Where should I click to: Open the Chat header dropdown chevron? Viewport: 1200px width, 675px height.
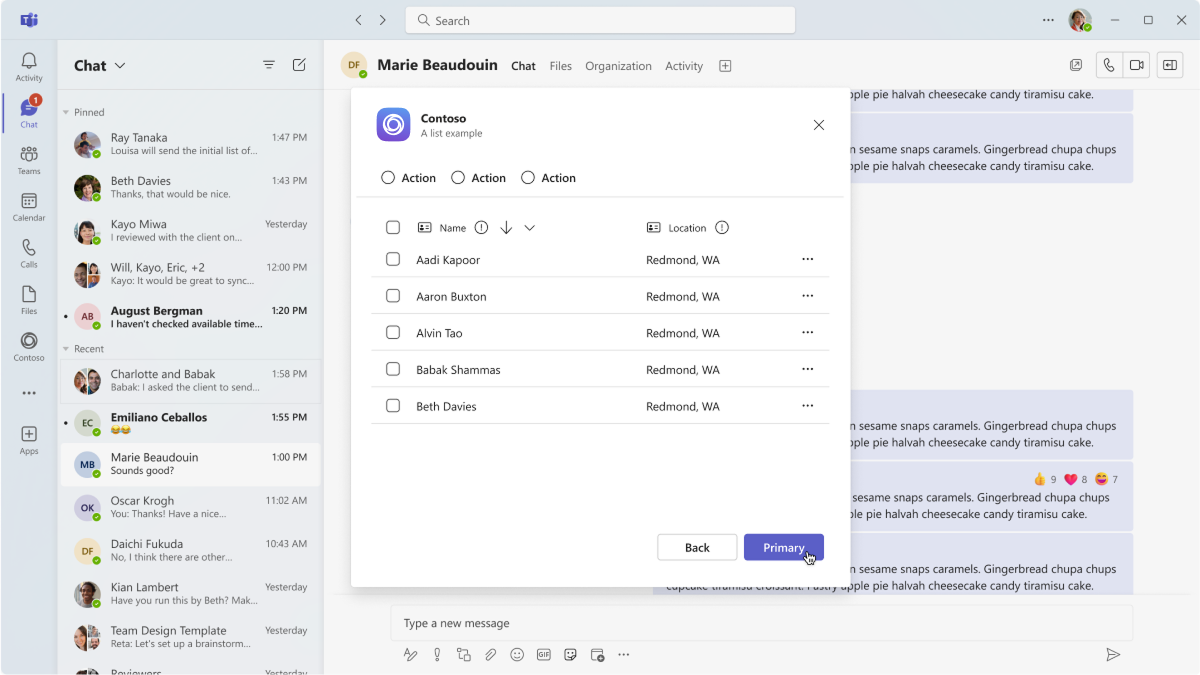tap(120, 66)
